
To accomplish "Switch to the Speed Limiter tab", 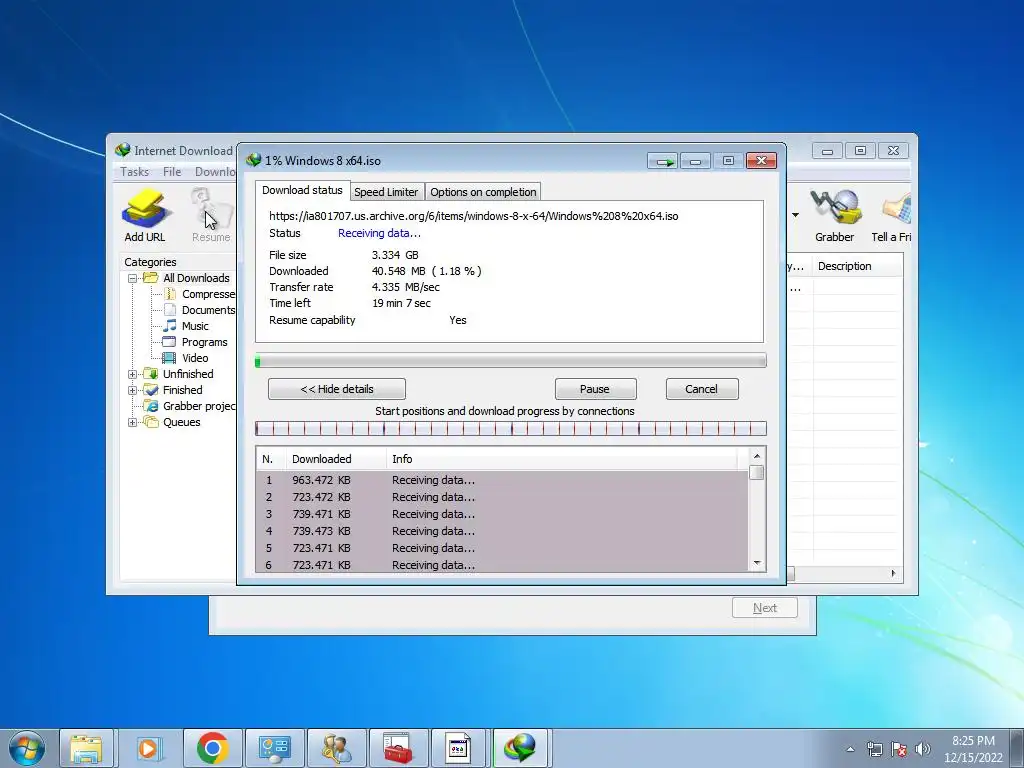I will click(387, 192).
